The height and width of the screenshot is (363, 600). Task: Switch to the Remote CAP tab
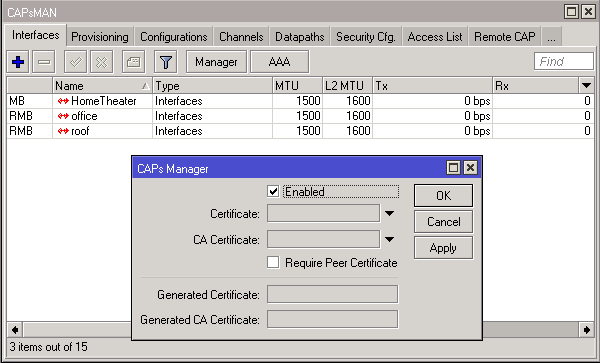click(x=505, y=37)
